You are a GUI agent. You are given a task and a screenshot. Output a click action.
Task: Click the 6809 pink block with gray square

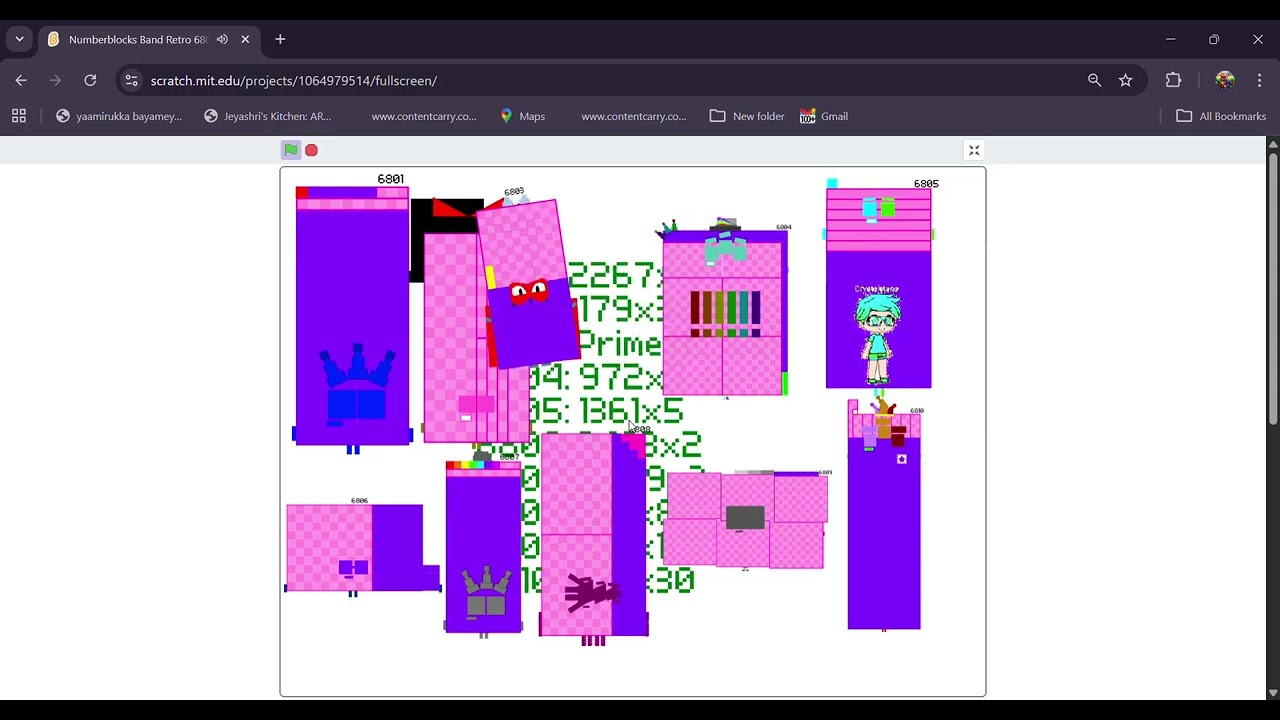click(745, 519)
